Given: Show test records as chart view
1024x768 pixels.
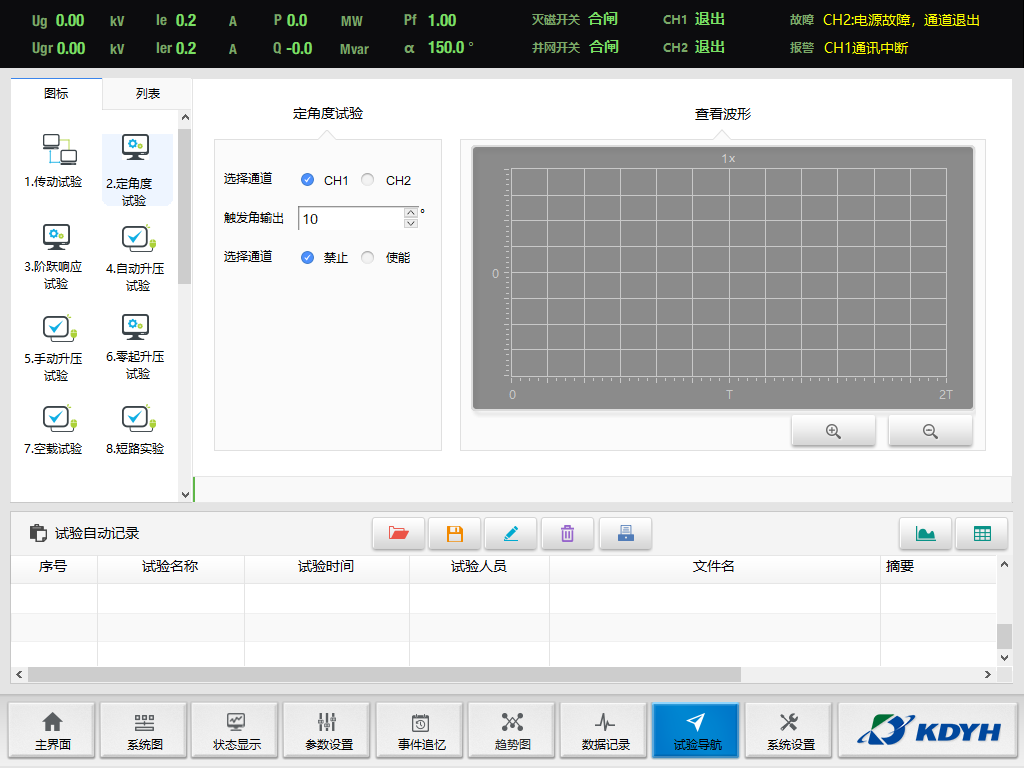Looking at the screenshot, I should pos(925,534).
